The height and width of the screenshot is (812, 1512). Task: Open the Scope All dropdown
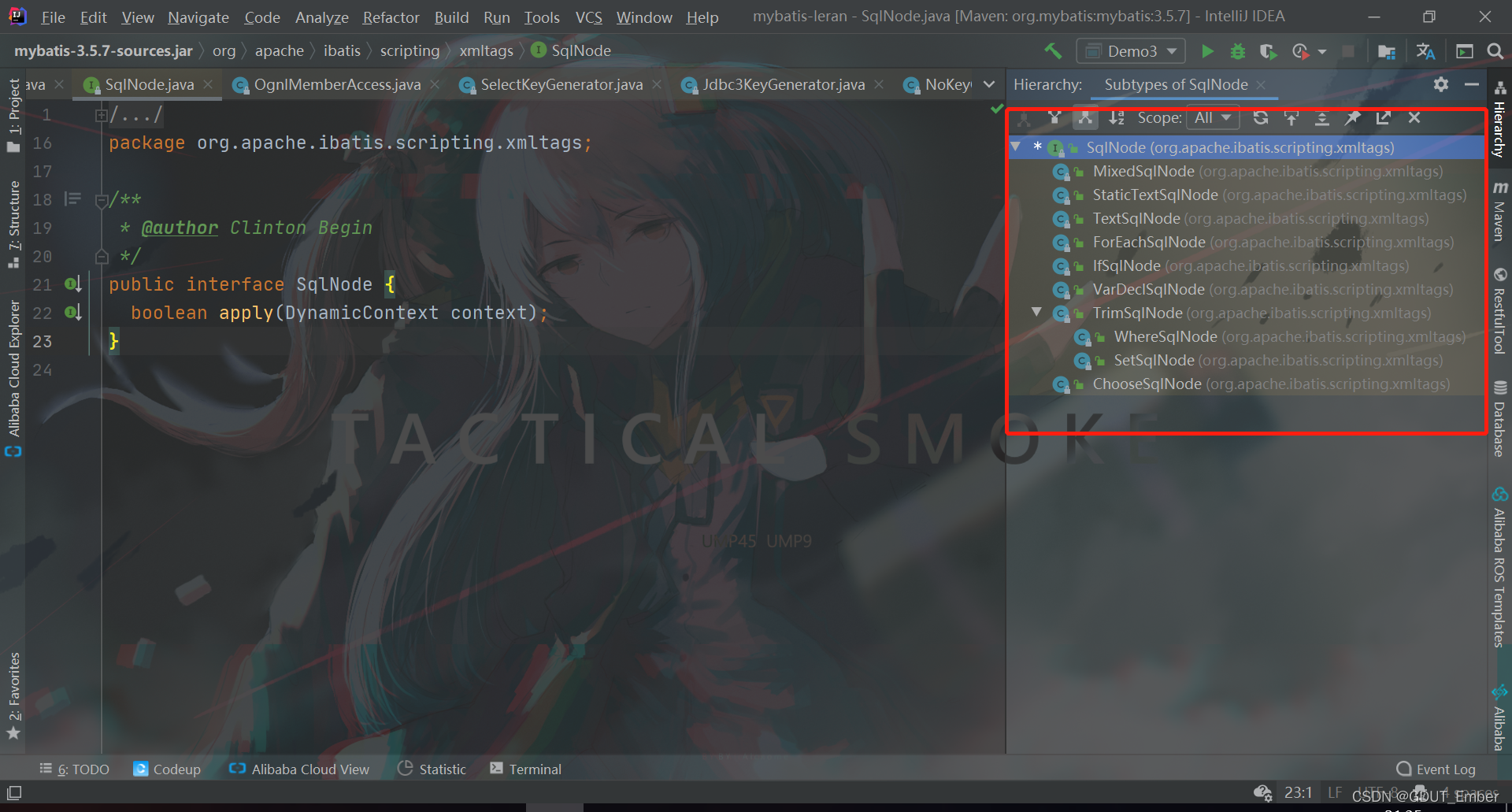[x=1213, y=118]
